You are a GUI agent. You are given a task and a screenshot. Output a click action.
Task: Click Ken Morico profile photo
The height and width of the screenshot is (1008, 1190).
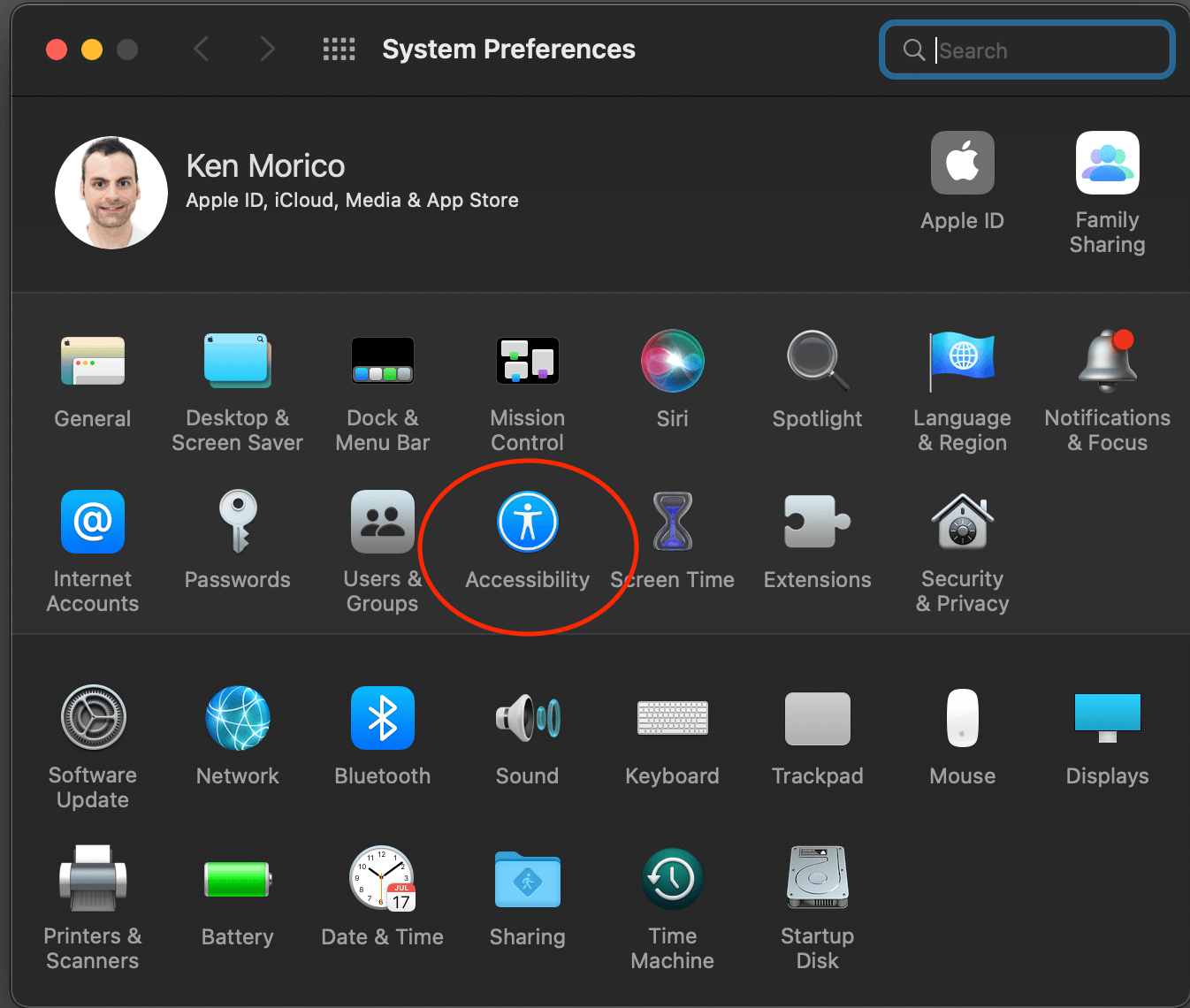pyautogui.click(x=111, y=193)
